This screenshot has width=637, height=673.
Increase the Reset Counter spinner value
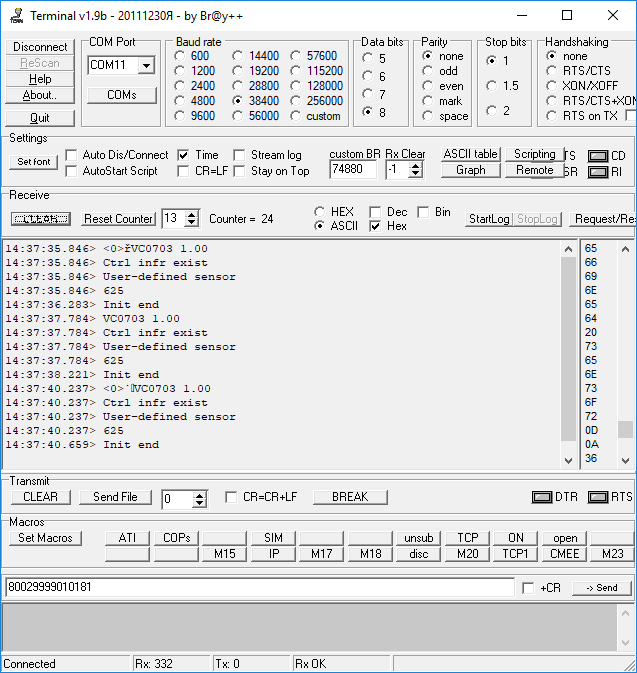point(192,214)
